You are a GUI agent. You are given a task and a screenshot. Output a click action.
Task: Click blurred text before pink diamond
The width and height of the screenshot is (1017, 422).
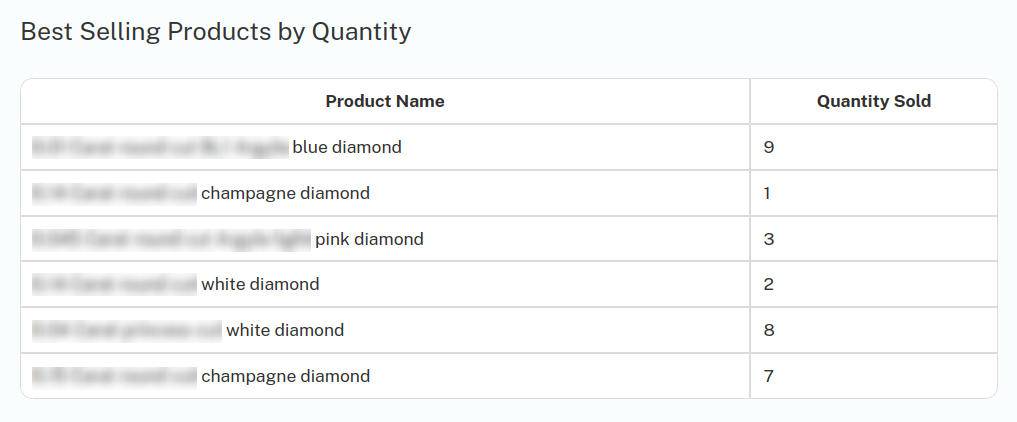(x=171, y=240)
